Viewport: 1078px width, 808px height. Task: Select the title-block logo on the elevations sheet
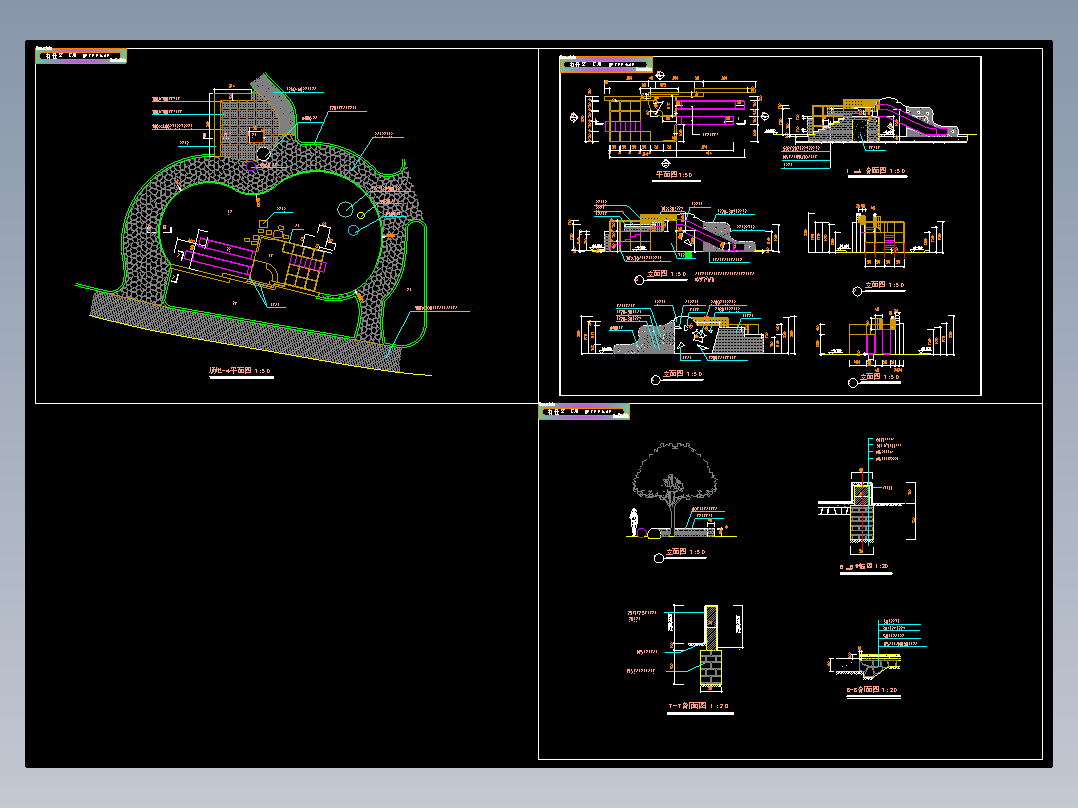coord(606,65)
